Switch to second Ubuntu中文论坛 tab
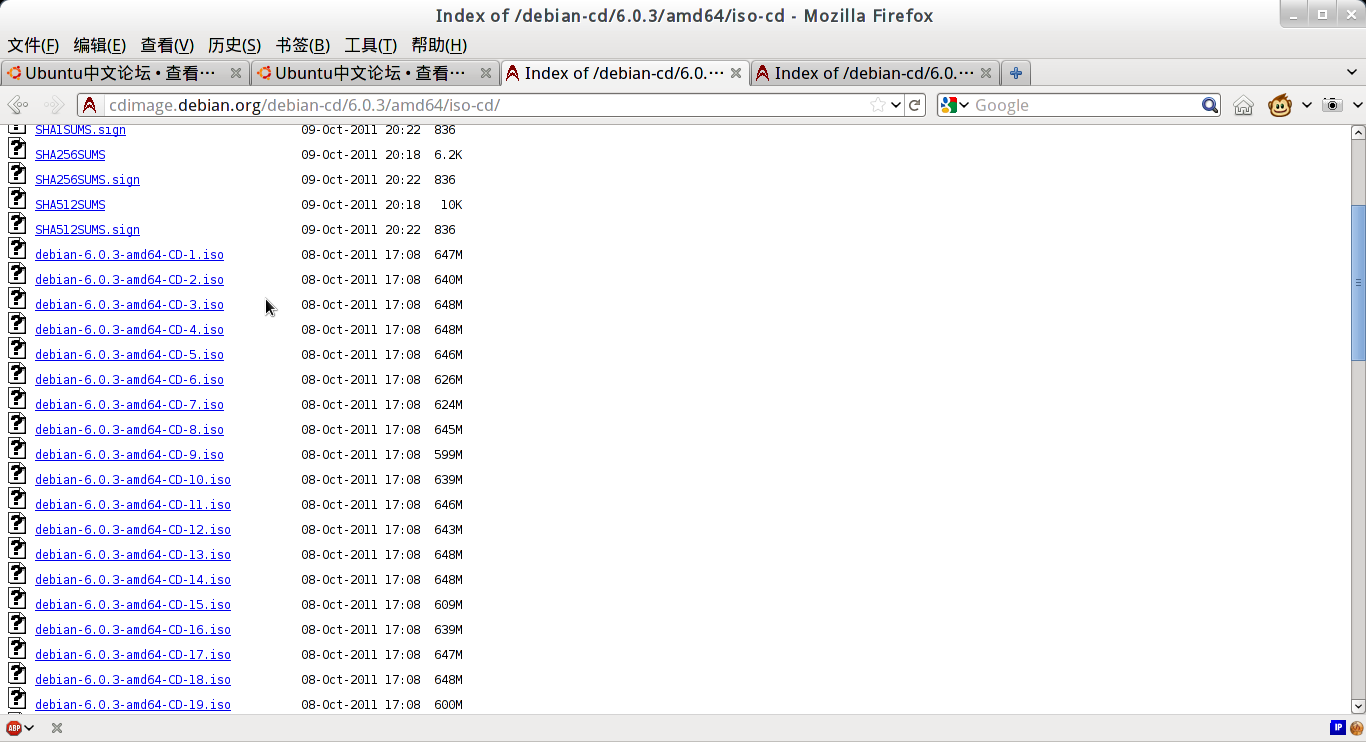The width and height of the screenshot is (1366, 742). (x=374, y=73)
